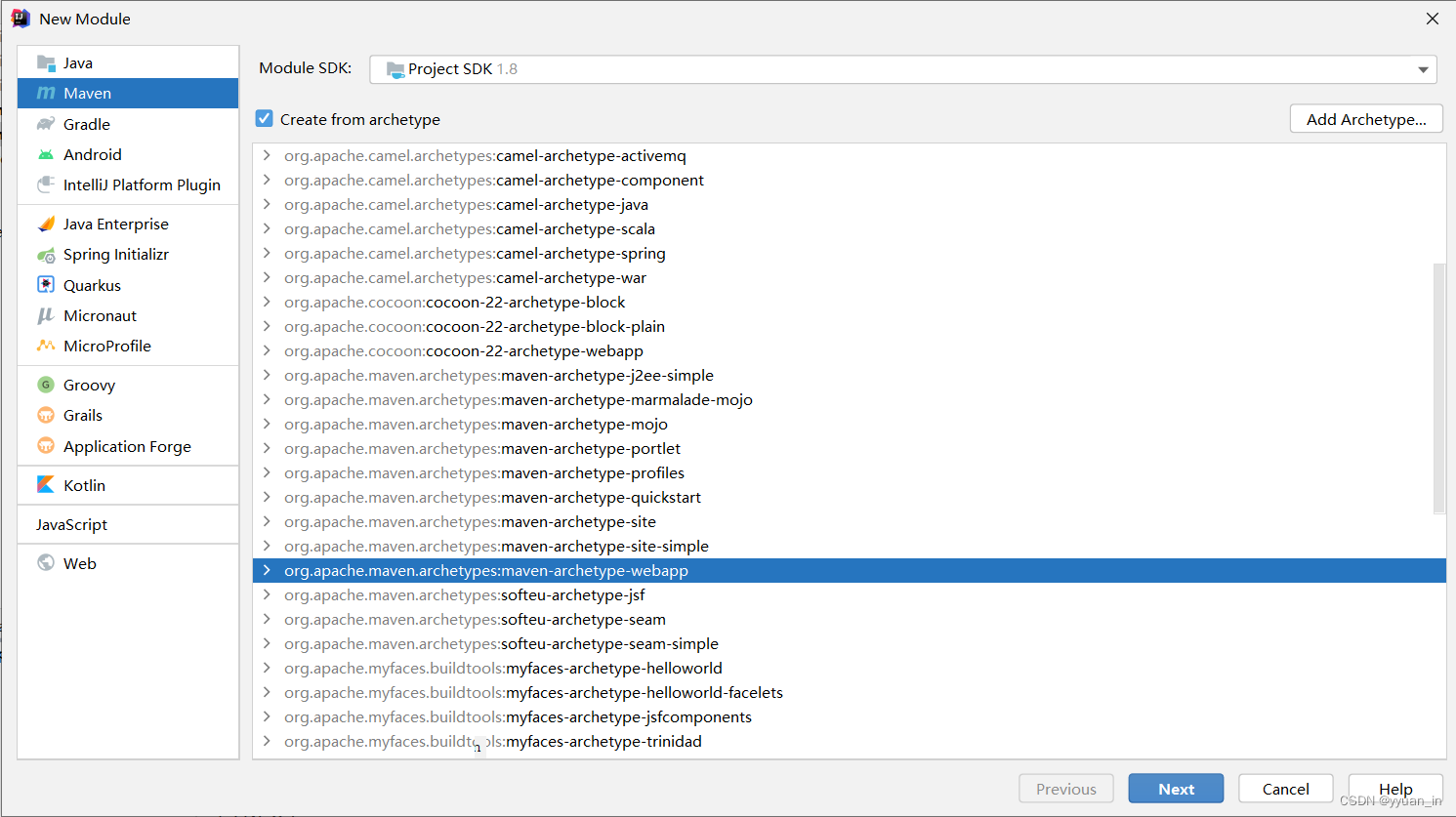1456x817 pixels.
Task: Click the Gradle elephant icon
Action: click(x=46, y=124)
